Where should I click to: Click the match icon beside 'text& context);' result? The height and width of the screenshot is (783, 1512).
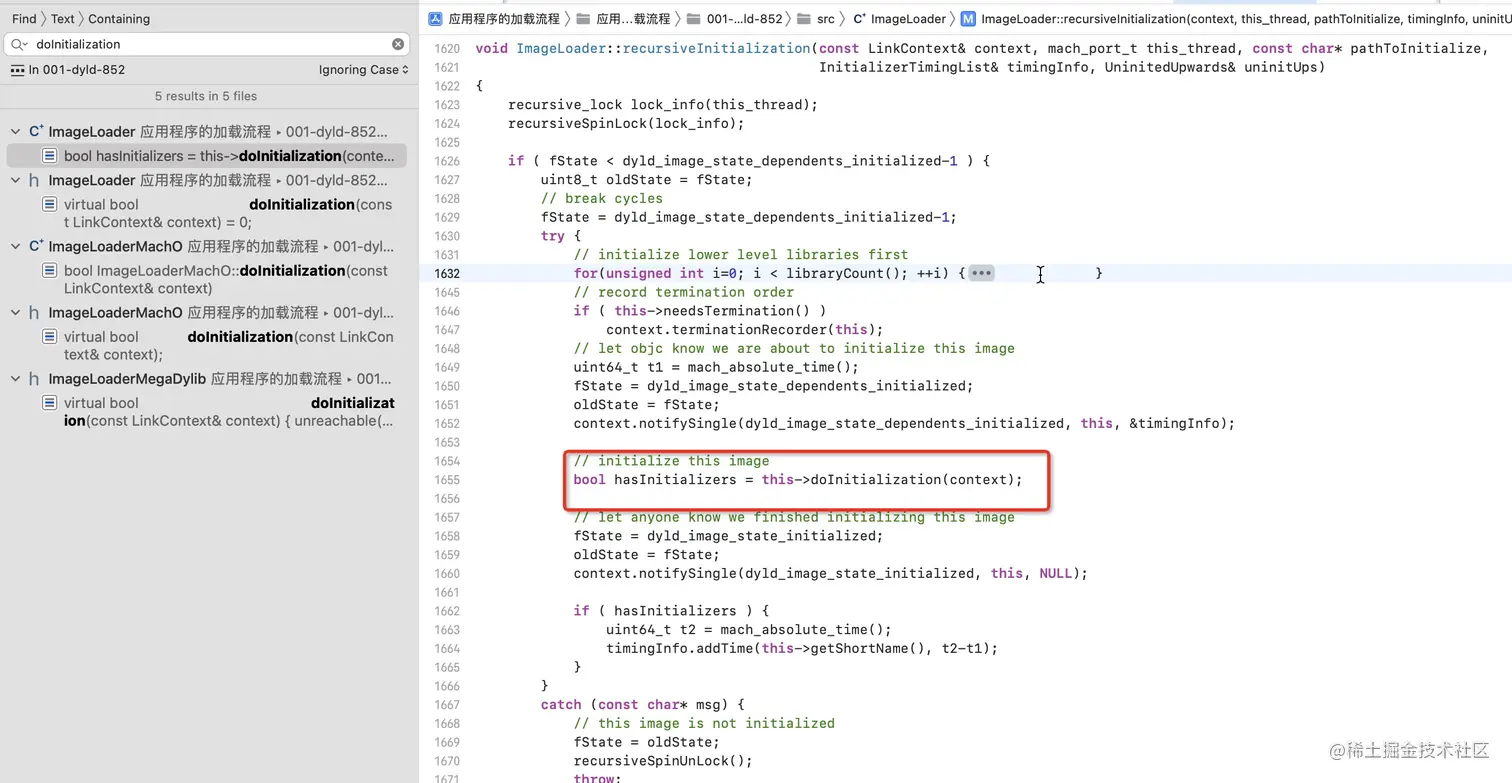[x=49, y=337]
